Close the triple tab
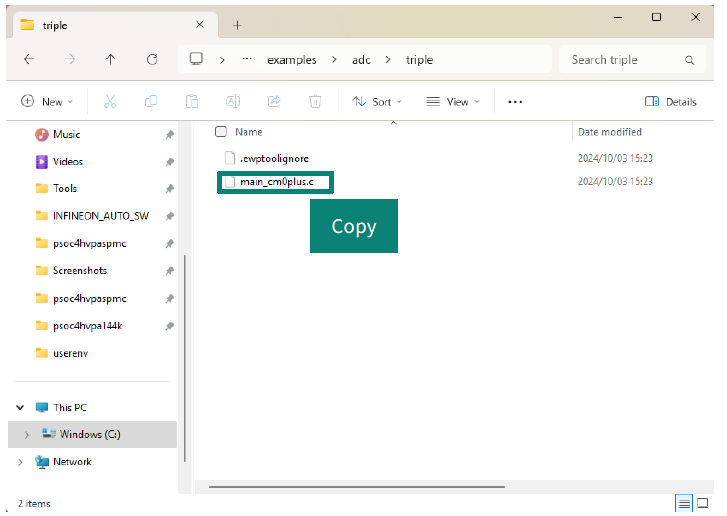727x516 pixels. [200, 25]
